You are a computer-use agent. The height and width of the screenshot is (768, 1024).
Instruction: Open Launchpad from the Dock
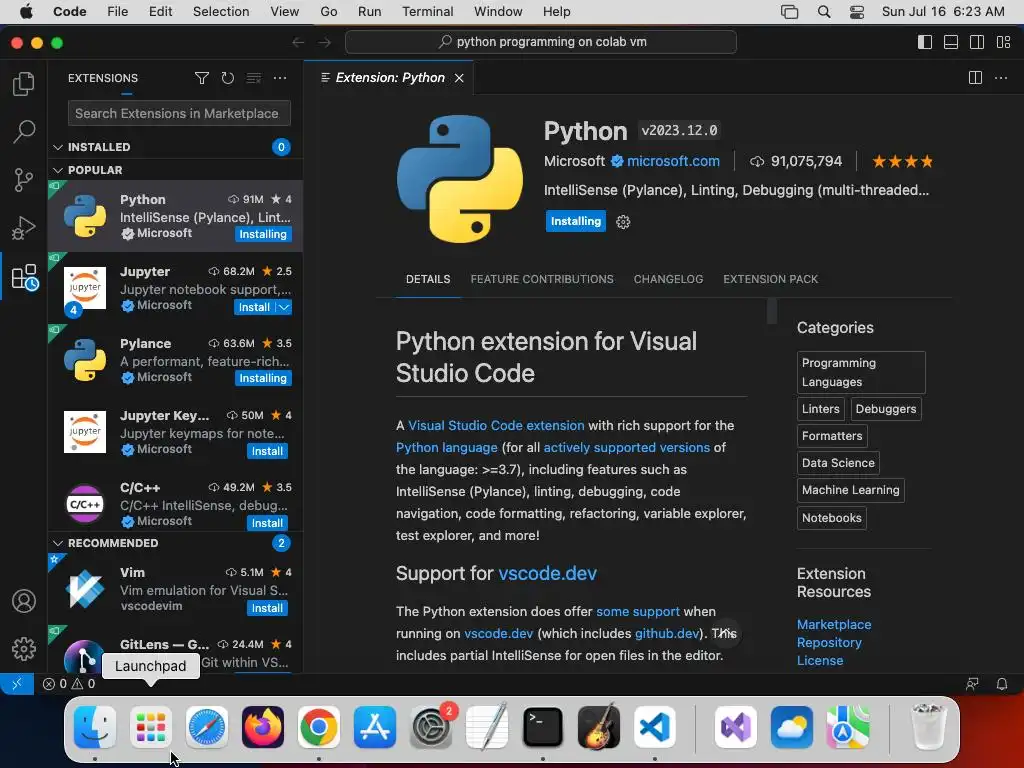point(151,727)
